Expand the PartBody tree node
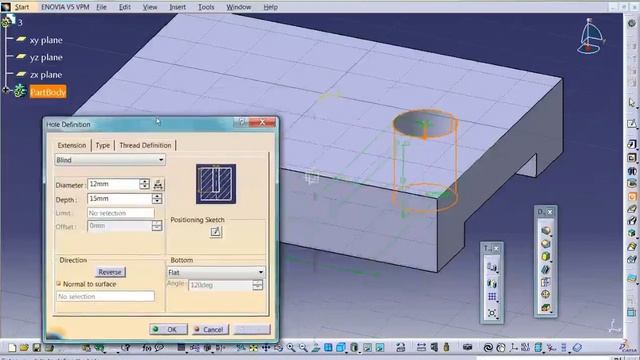 (x=6, y=90)
